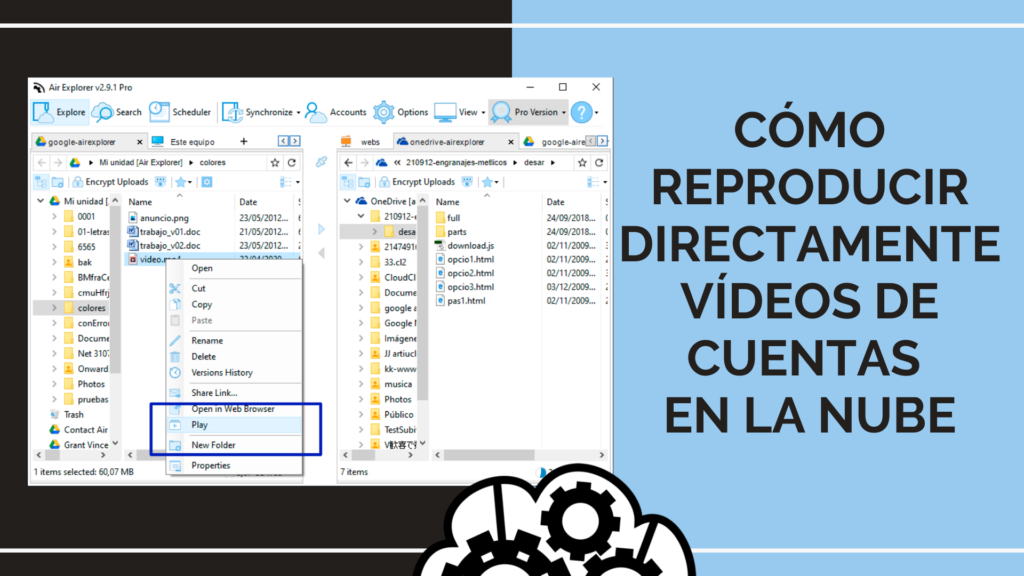Open favorites star dropdown in left pane

coord(184,182)
